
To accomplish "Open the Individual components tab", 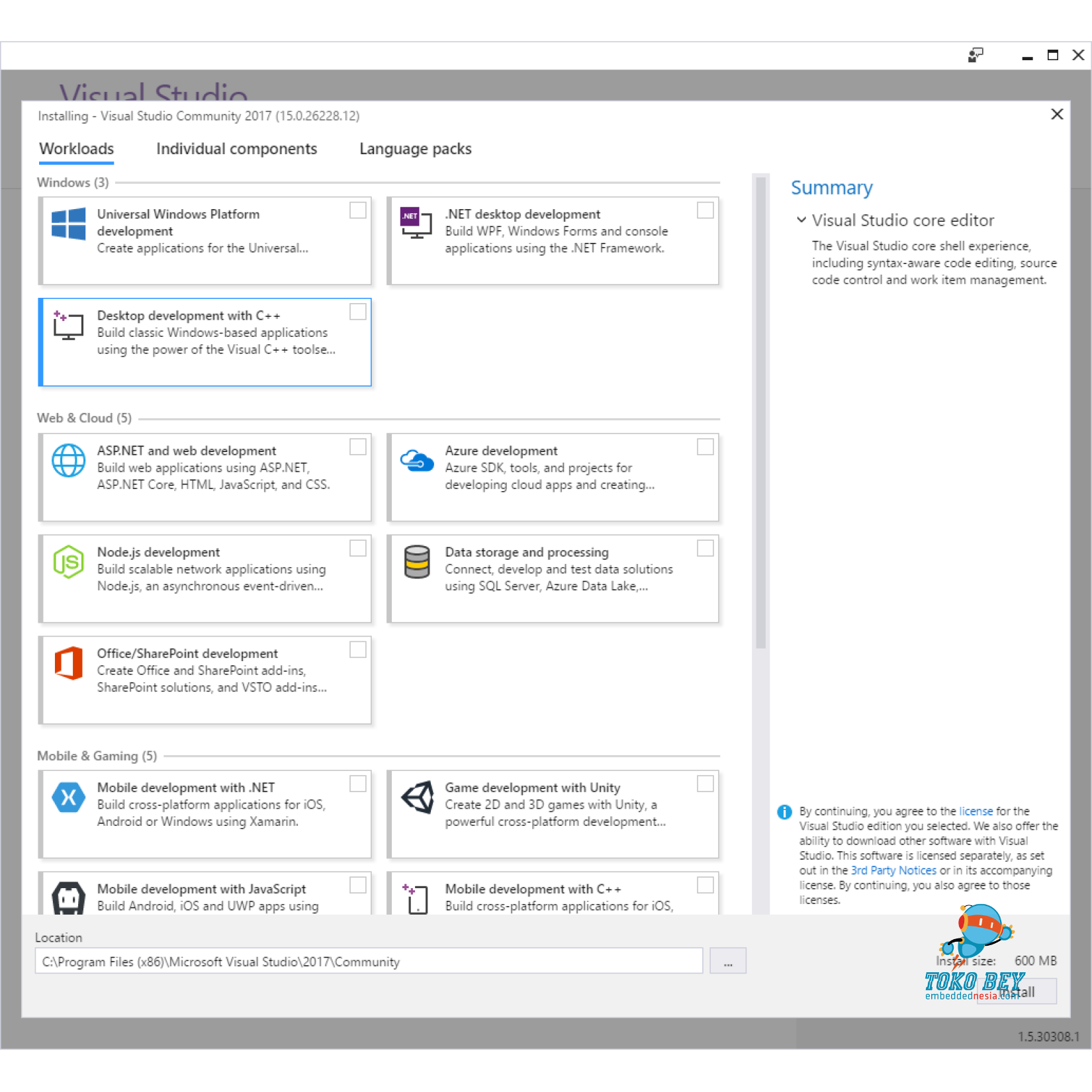I will point(237,150).
